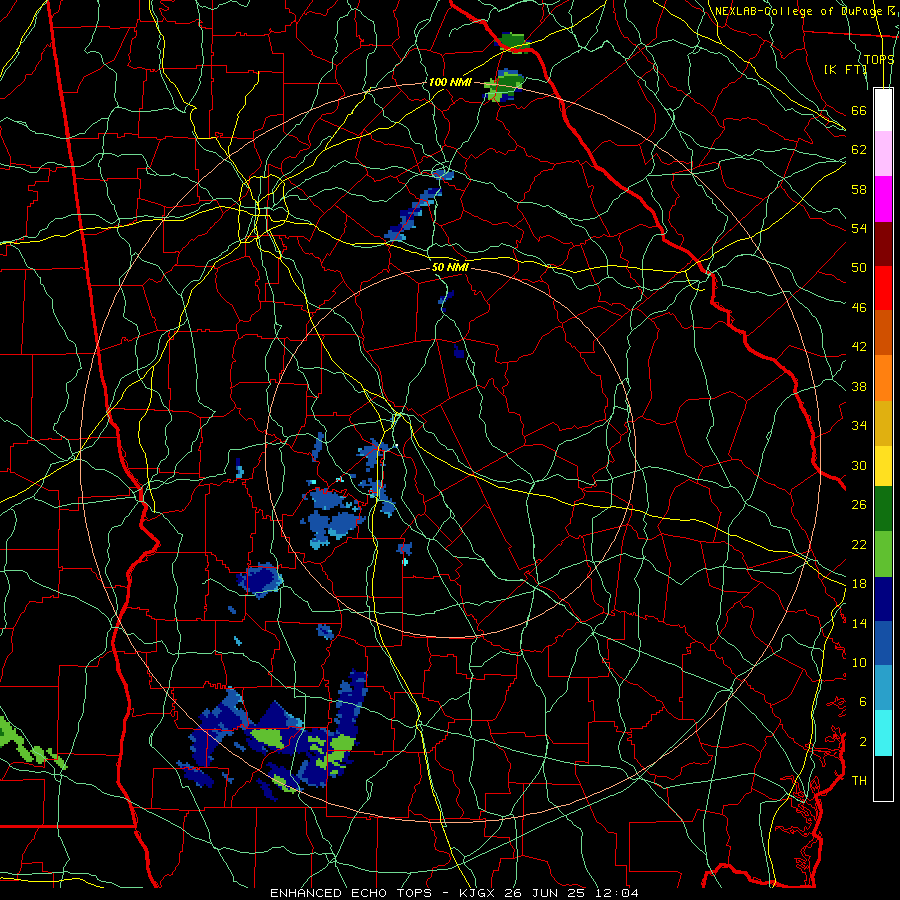Click the "100 NMI" range ring label

pos(450,82)
